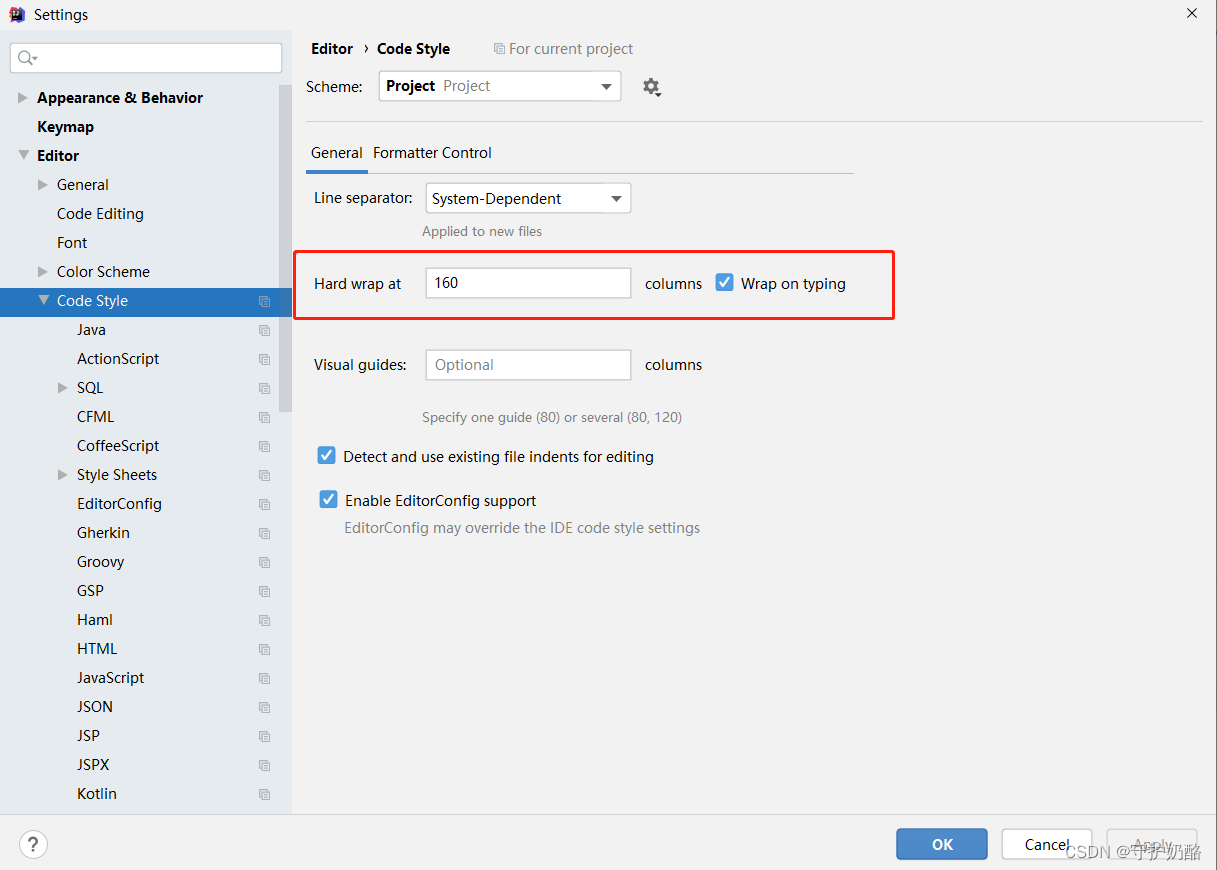Click the project-level icon next to JSPX
The width and height of the screenshot is (1217, 870).
pos(264,765)
